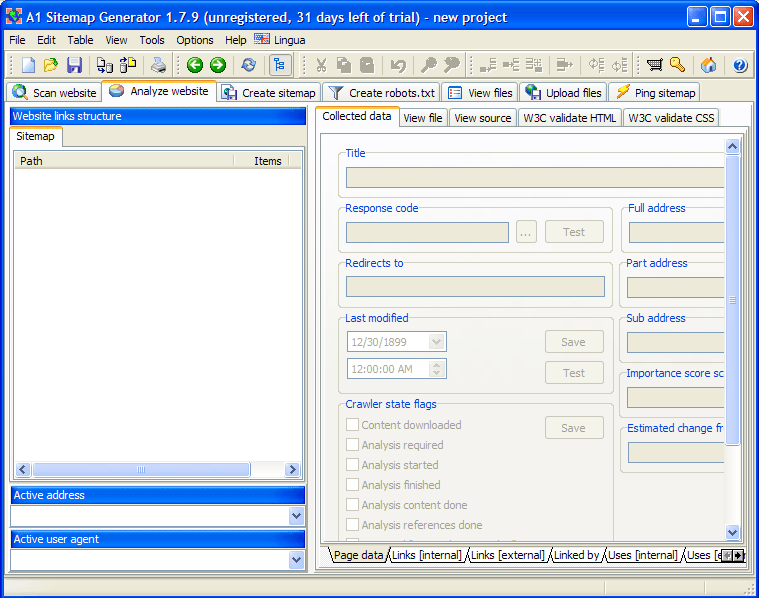Switch to the View files tab
Image resolution: width=759 pixels, height=598 pixels.
coord(480,92)
